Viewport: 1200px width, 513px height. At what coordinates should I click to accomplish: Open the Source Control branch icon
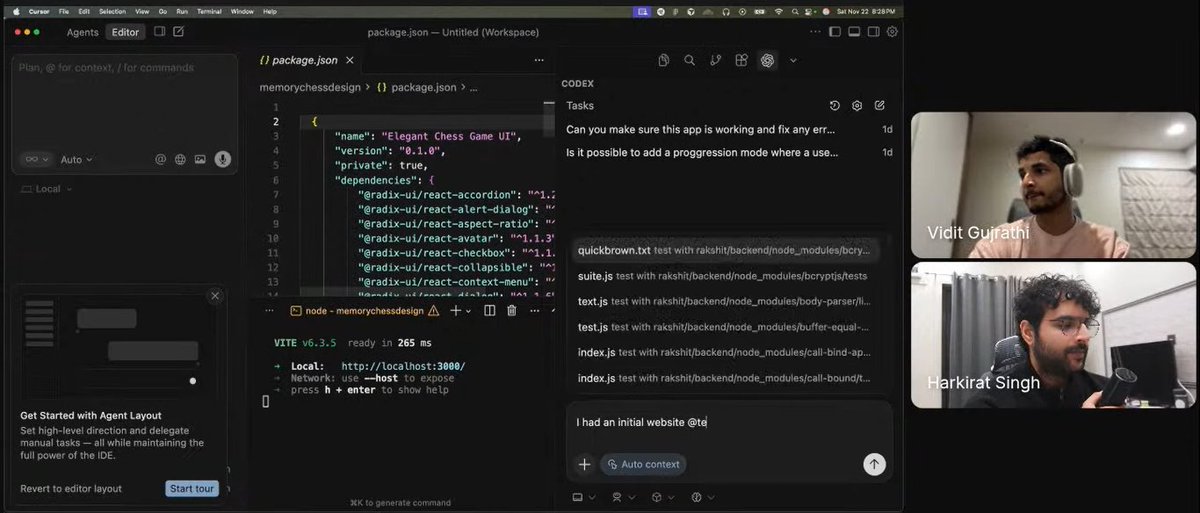pos(715,60)
